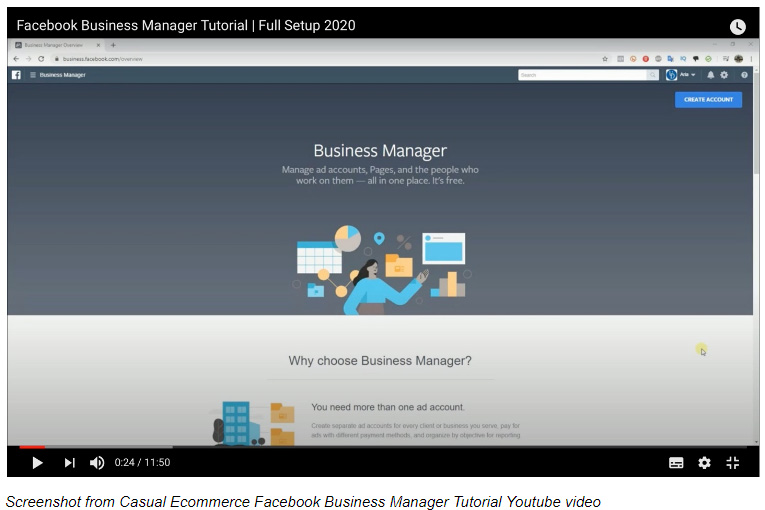765x510 pixels.
Task: Open the help question mark icon
Action: [744, 75]
